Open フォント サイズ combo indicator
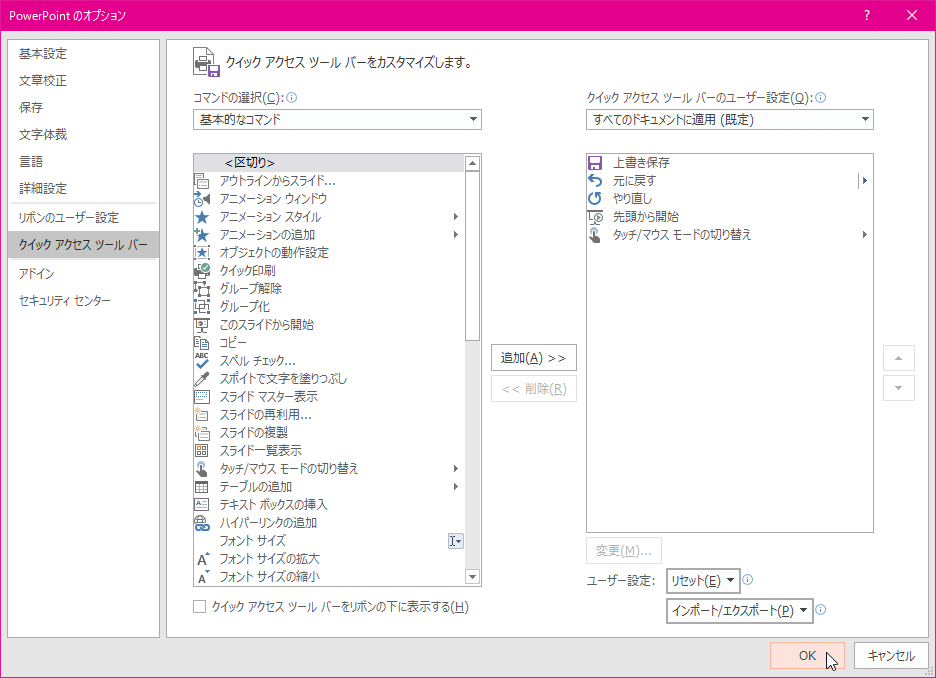Screen dimensions: 936x678 pos(455,541)
